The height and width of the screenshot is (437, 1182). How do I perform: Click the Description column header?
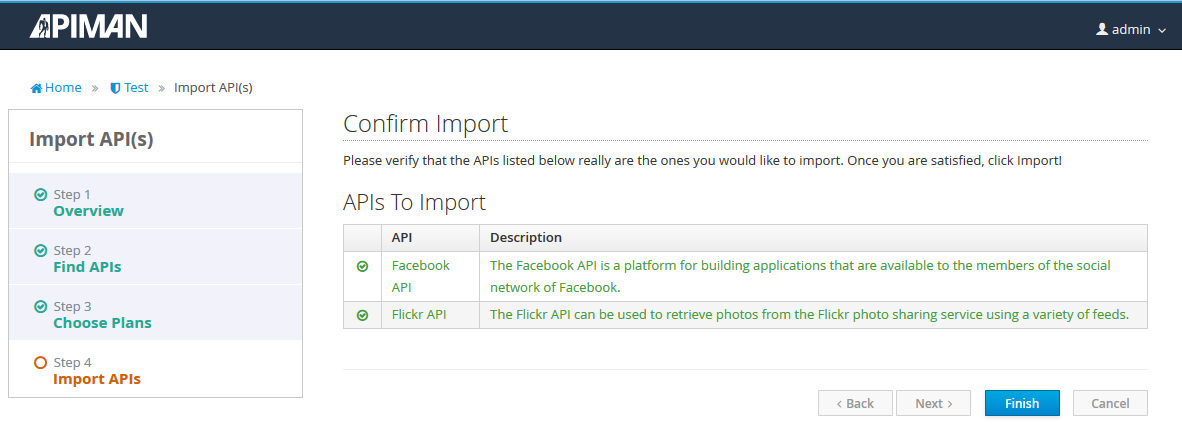point(813,238)
